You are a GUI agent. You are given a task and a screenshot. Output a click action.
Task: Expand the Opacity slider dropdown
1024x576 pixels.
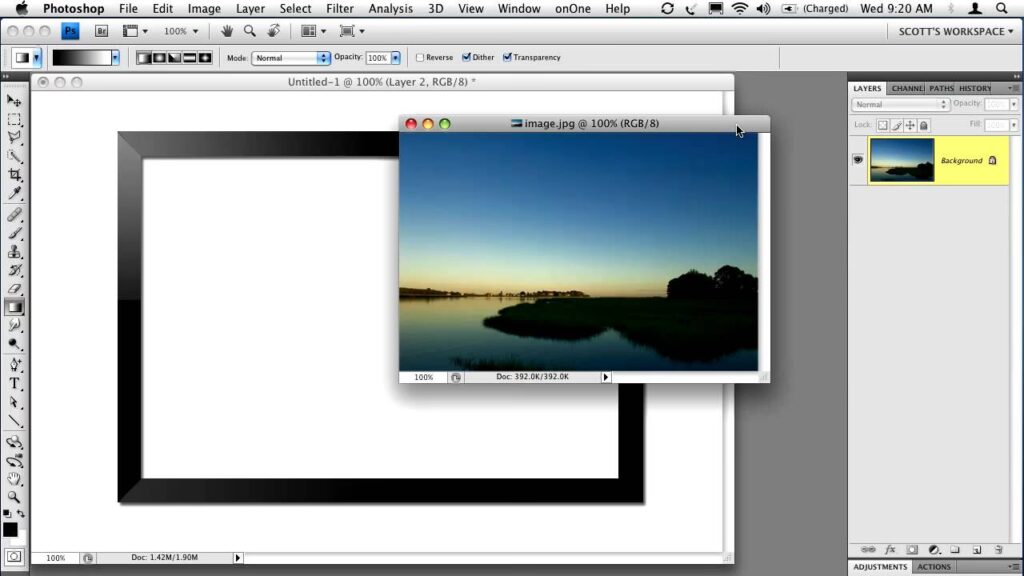coord(396,58)
